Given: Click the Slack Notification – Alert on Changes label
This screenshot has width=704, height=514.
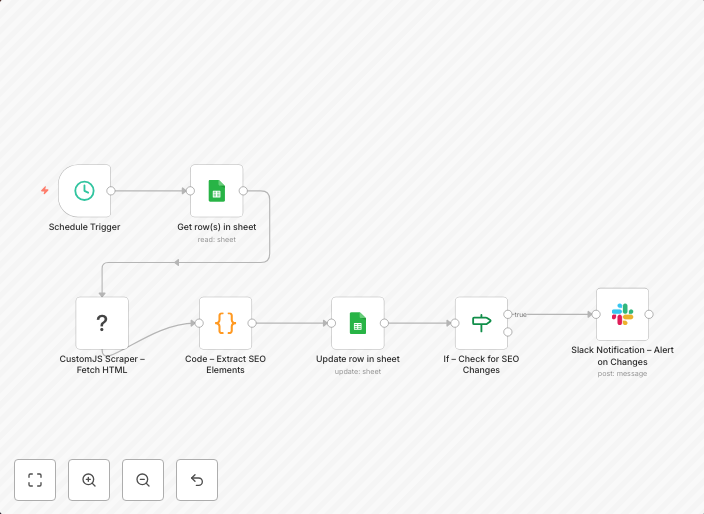Looking at the screenshot, I should [x=622, y=356].
